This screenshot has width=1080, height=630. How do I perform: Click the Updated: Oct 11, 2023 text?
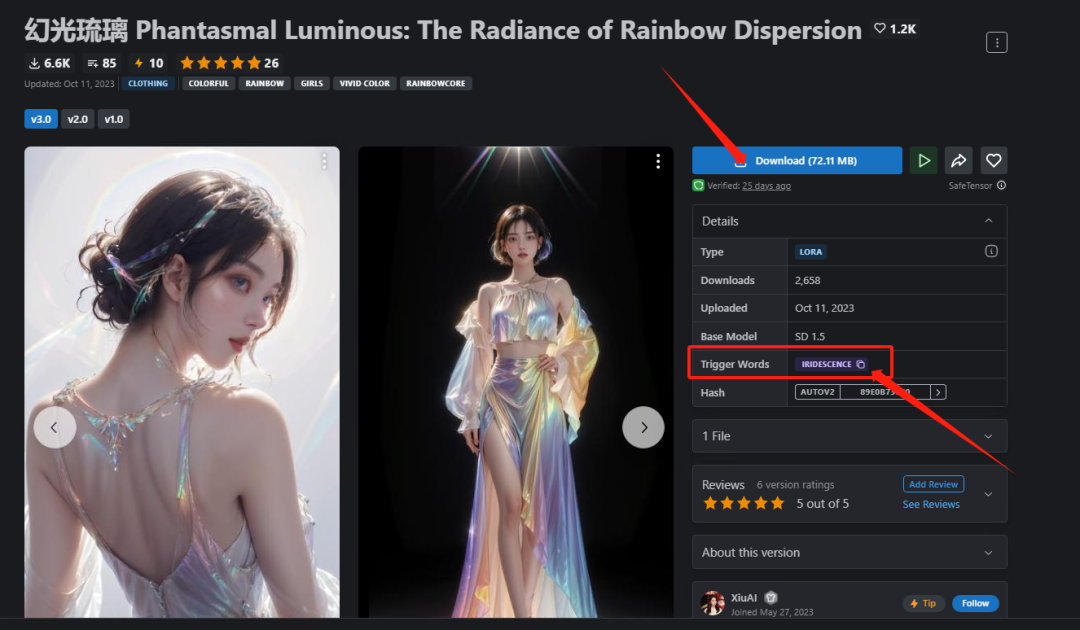[x=69, y=83]
